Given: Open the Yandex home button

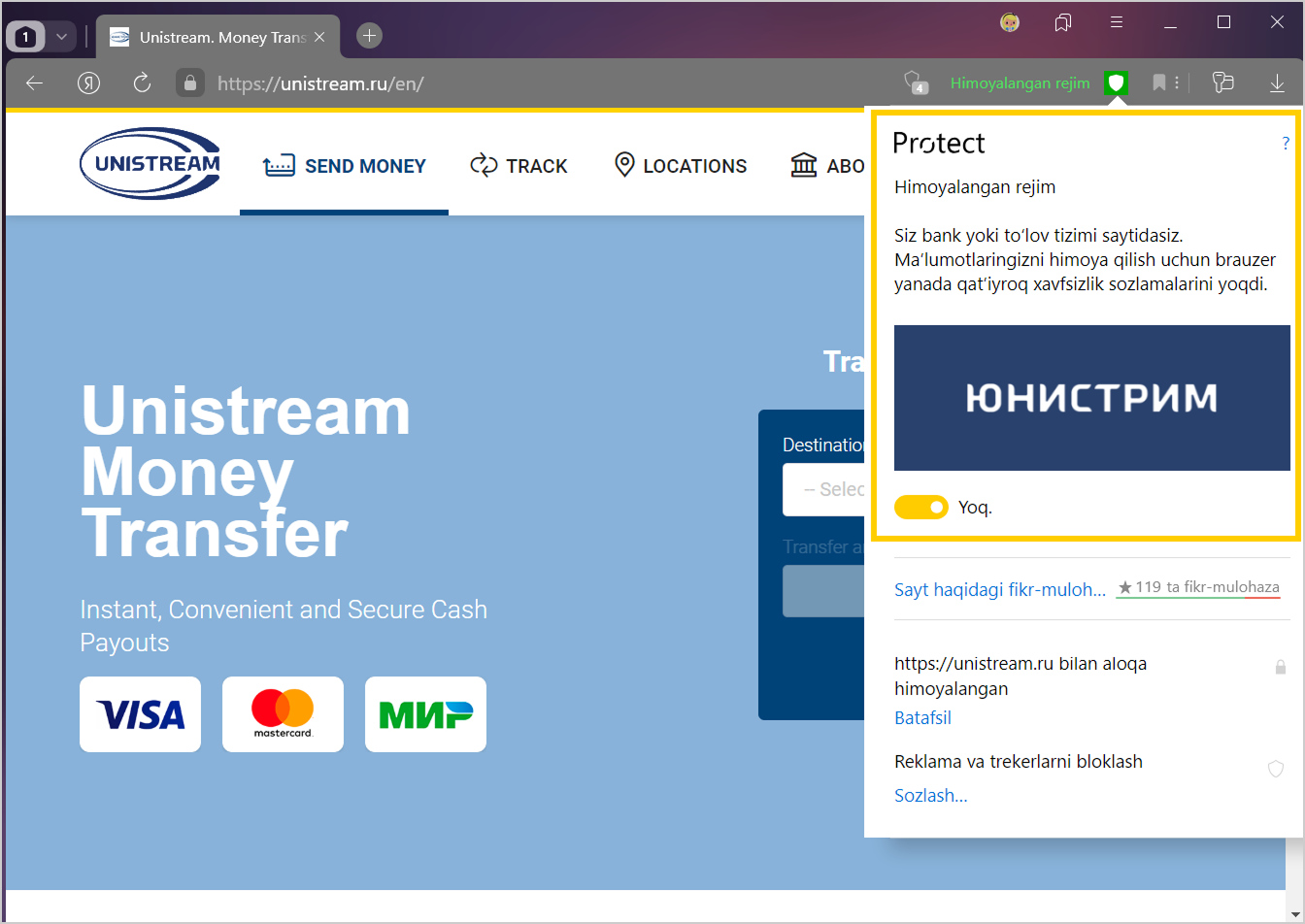Looking at the screenshot, I should pyautogui.click(x=89, y=83).
